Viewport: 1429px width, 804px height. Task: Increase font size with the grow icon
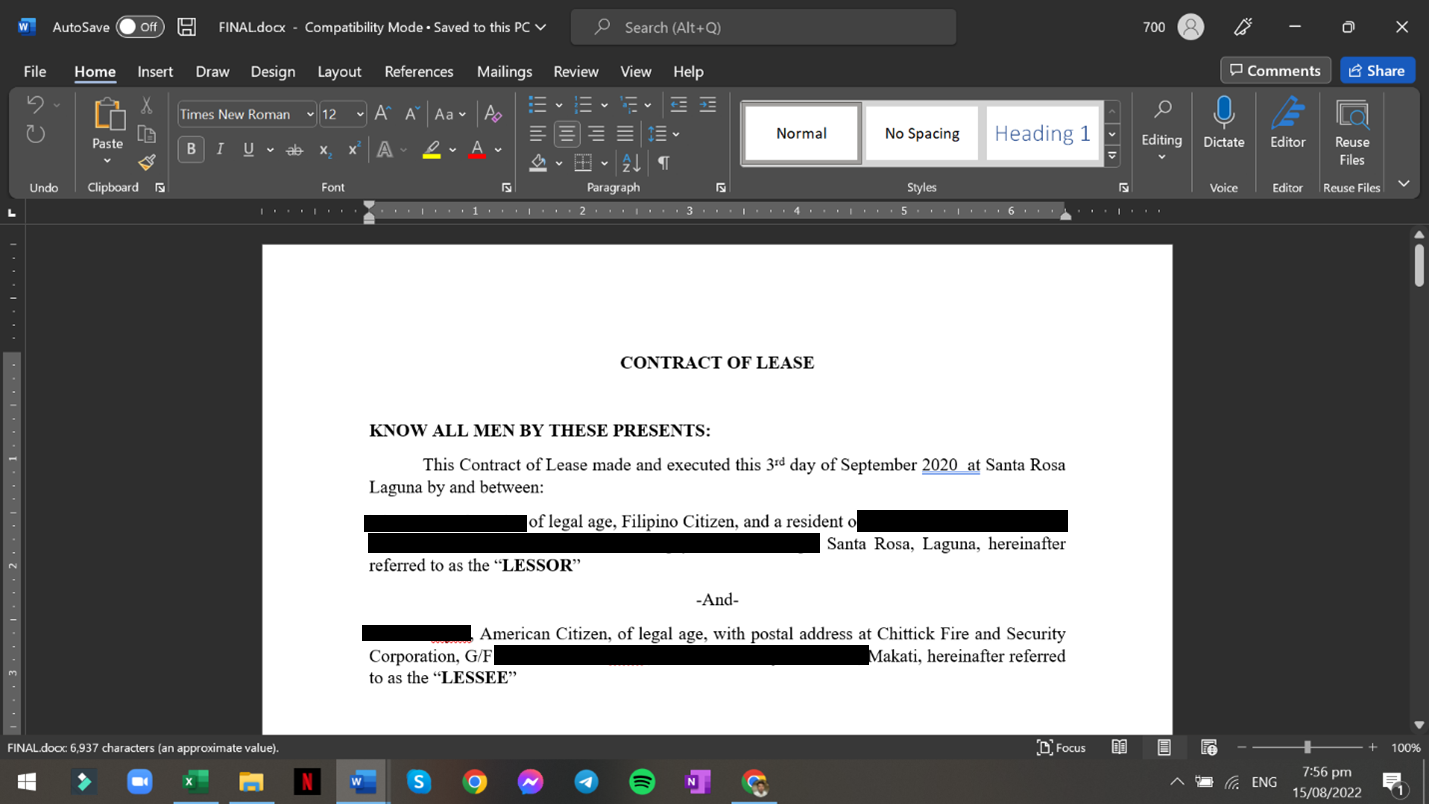pos(383,114)
